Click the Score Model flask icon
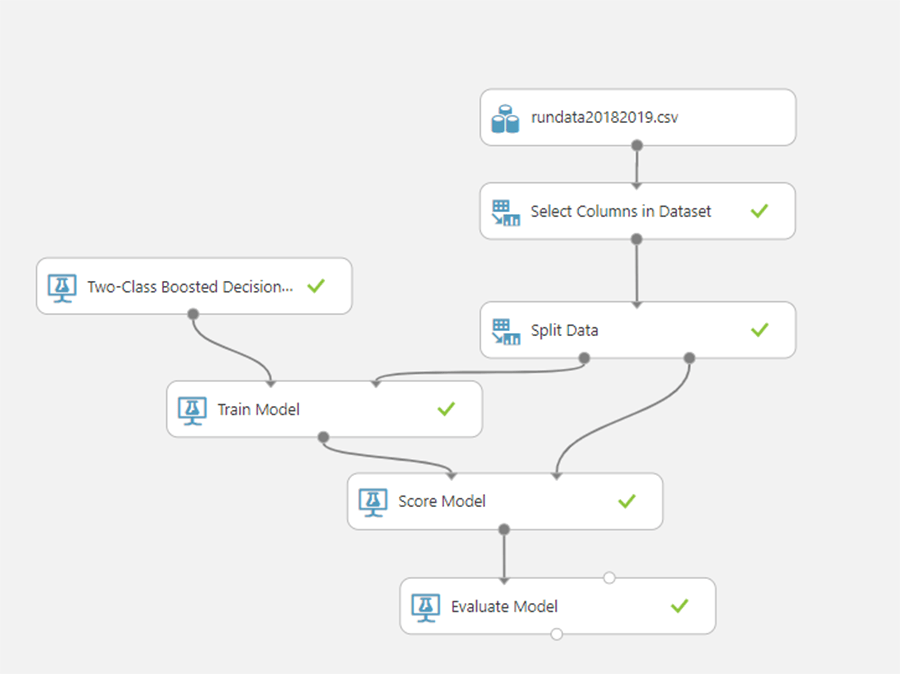The image size is (900, 674). click(x=373, y=502)
